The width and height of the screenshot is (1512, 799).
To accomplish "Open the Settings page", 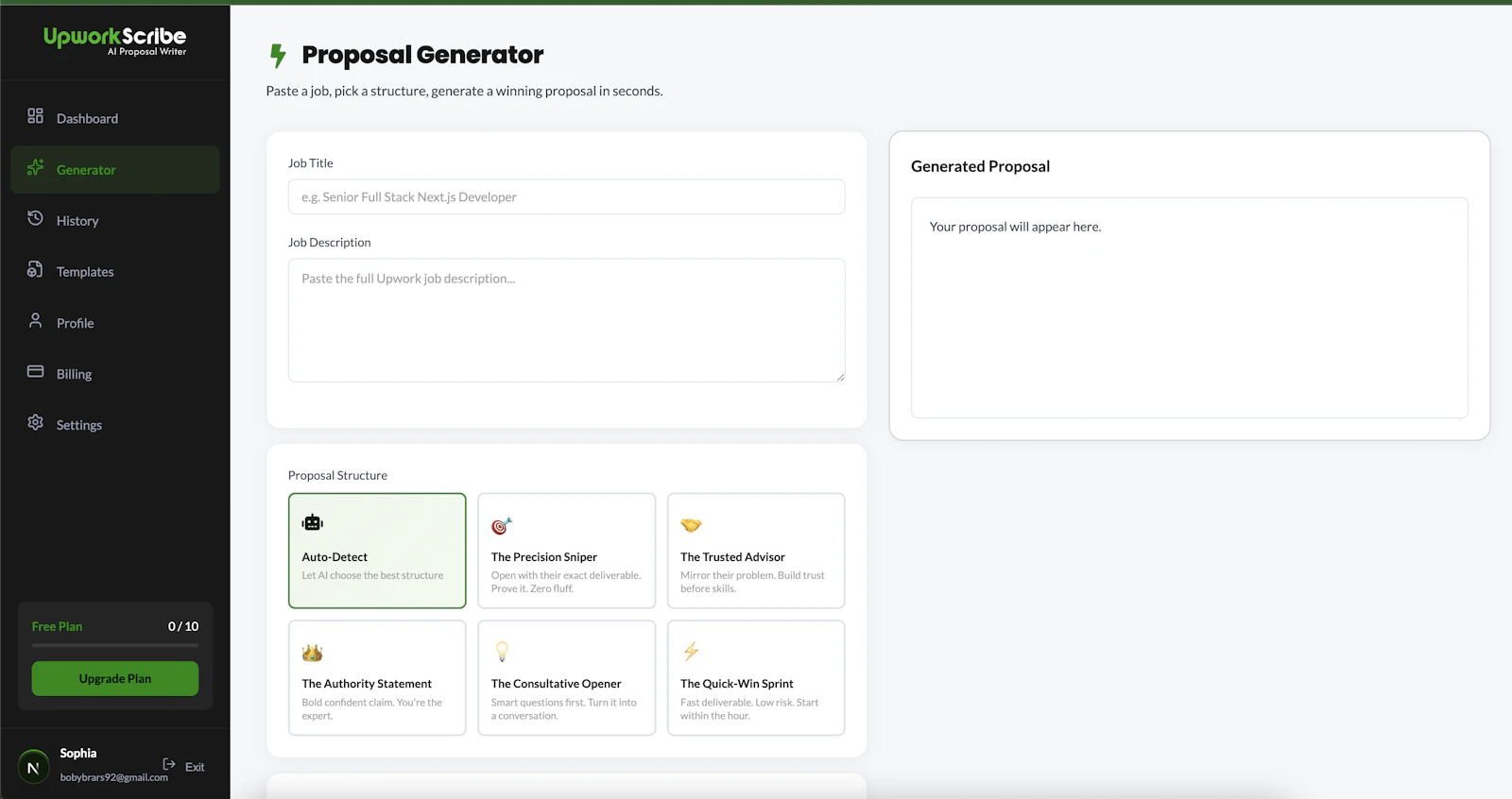I will [x=115, y=425].
